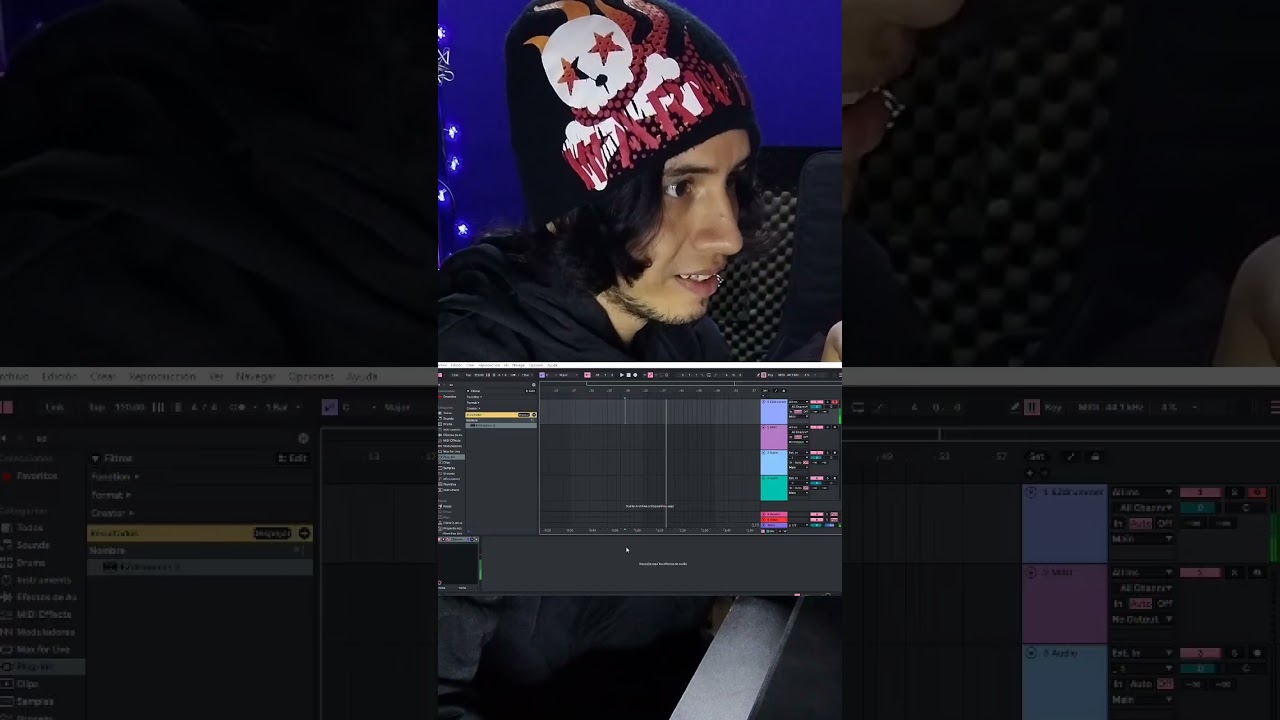Solo track 1
The image size is (1280, 720).
click(x=828, y=402)
